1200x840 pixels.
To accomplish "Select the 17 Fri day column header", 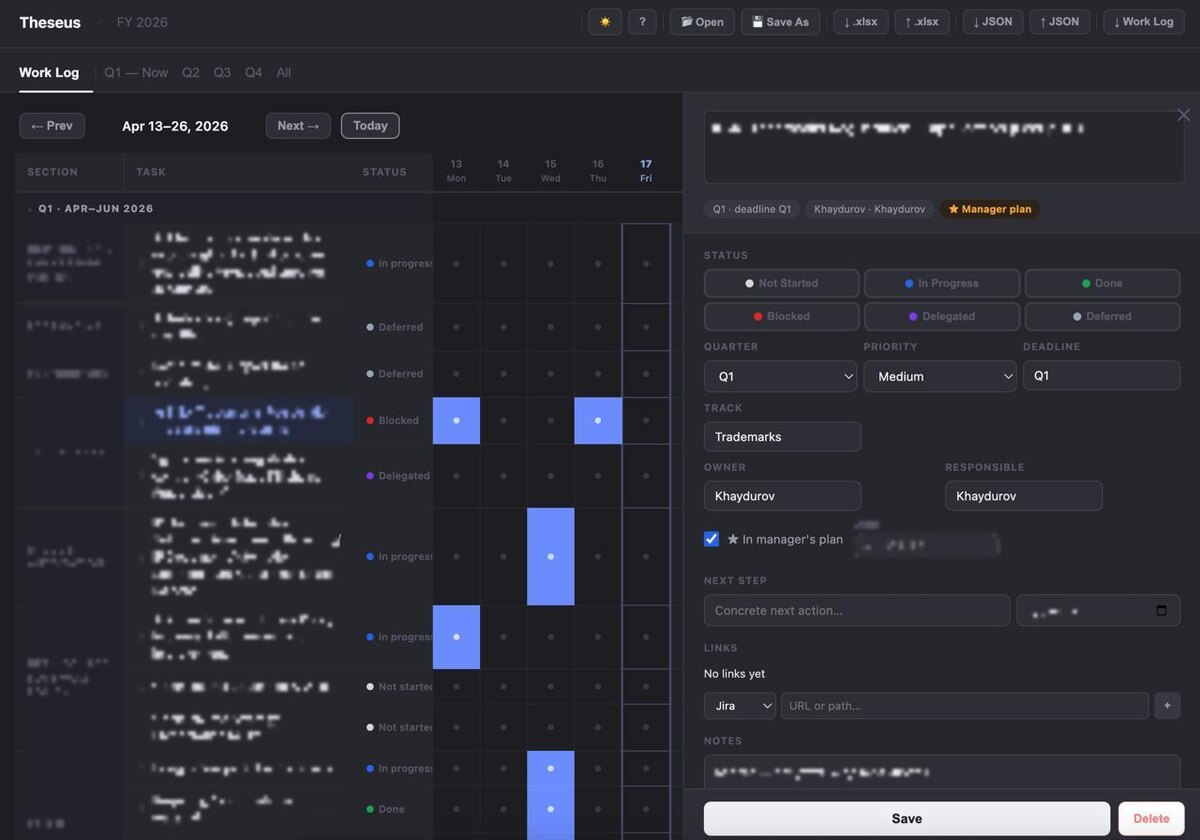I will tap(646, 171).
